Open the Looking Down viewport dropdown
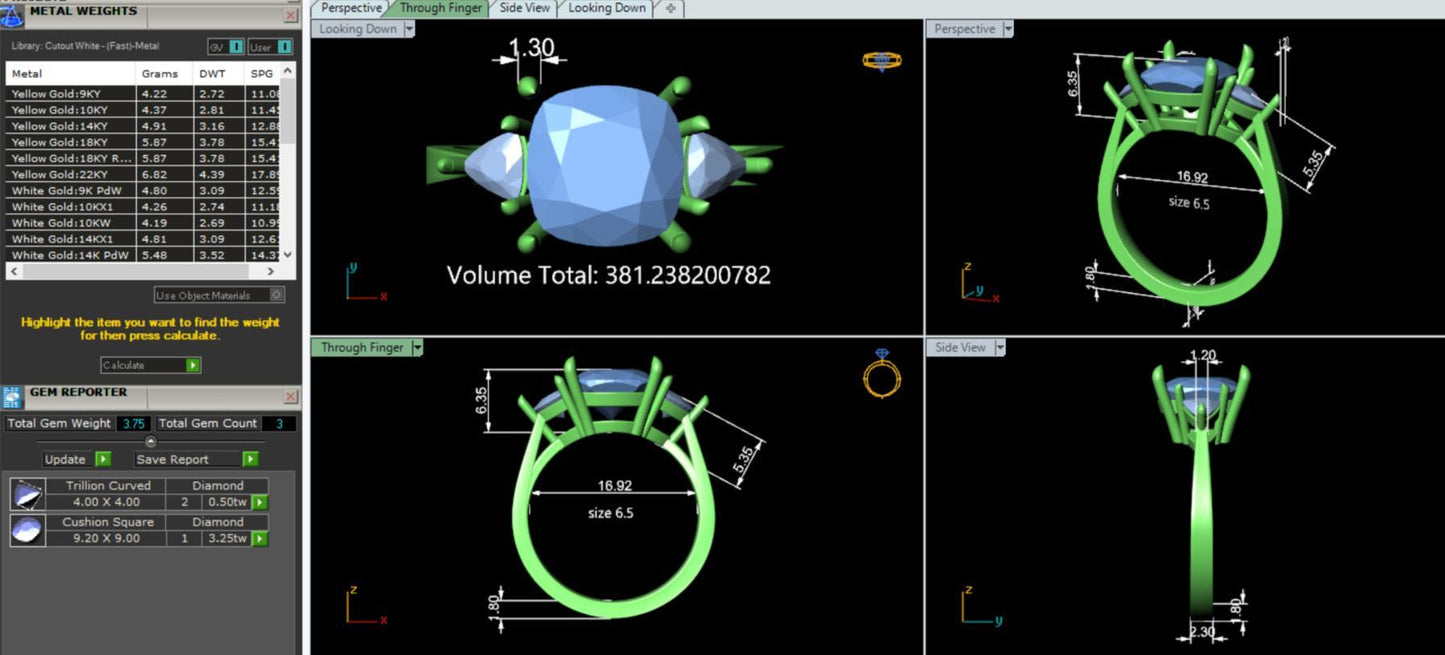The height and width of the screenshot is (655, 1445). coord(409,29)
